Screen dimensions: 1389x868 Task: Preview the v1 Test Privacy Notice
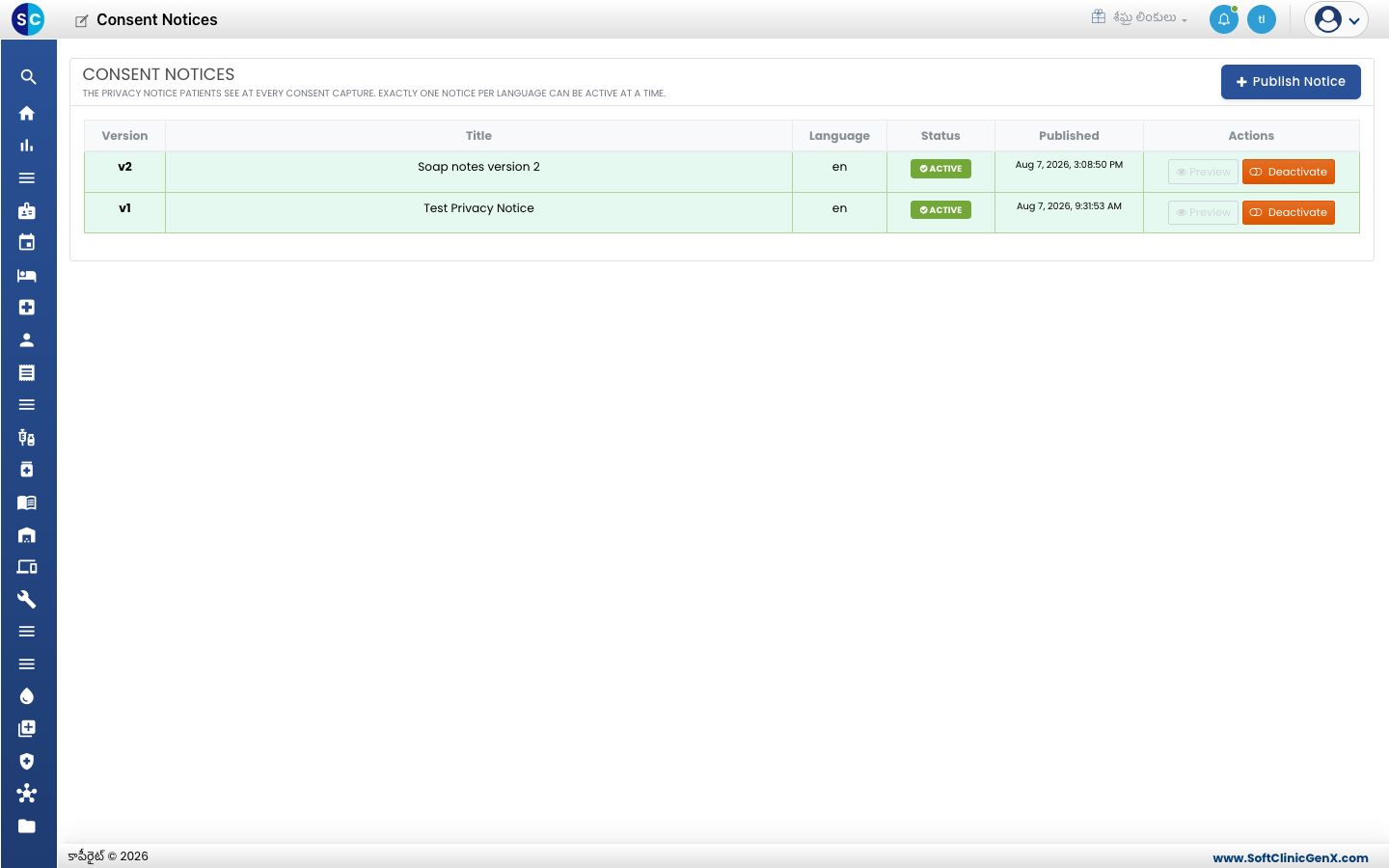(1203, 212)
